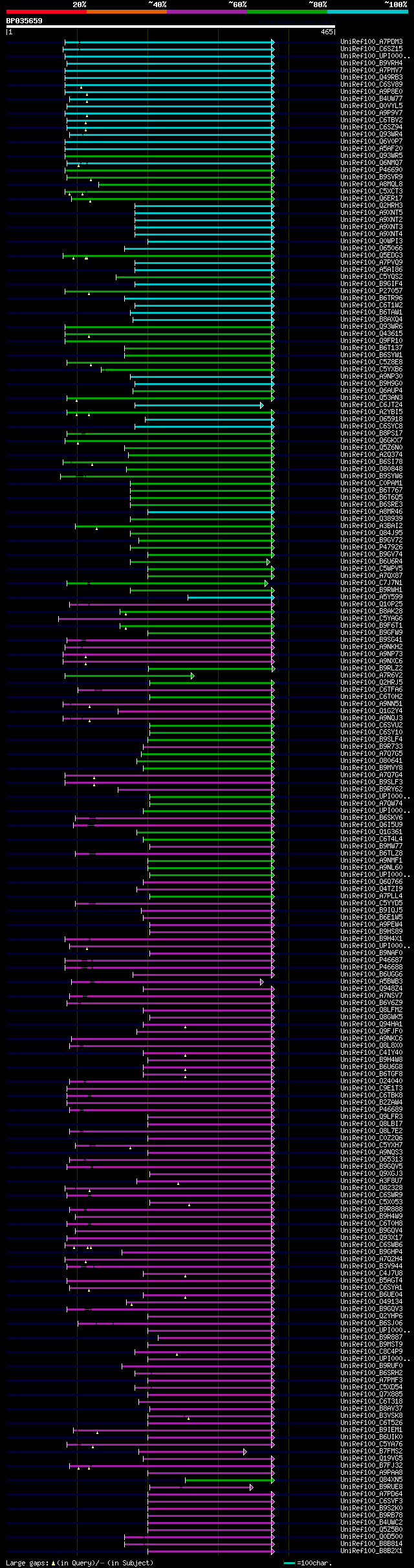
Task: Select hit label UniRef100_P46687
Action: (x=371, y=960)
